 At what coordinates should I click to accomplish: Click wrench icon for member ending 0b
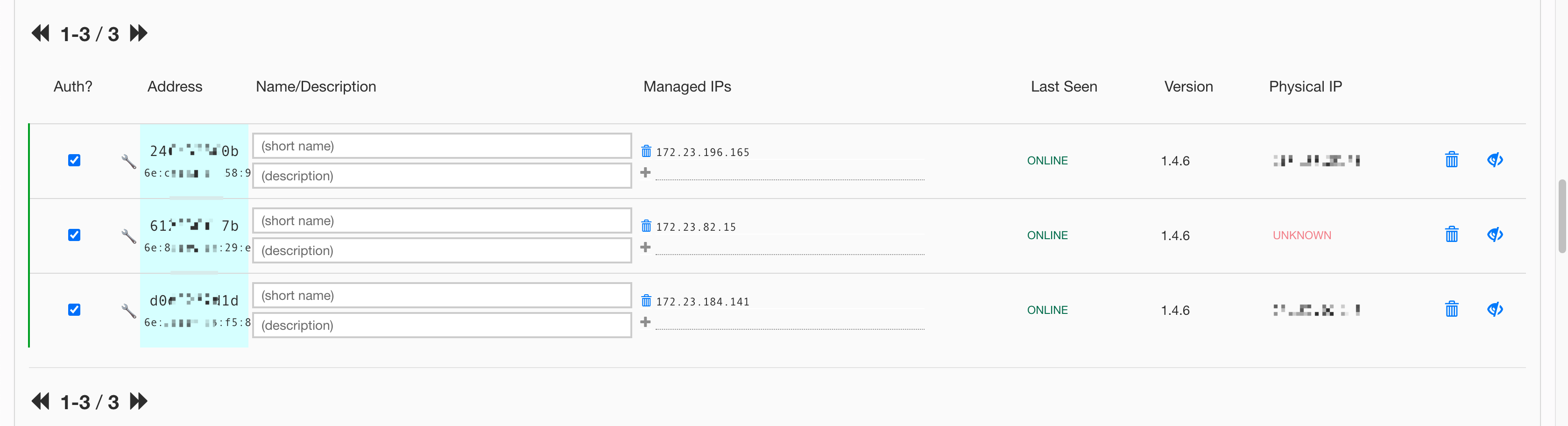(x=128, y=161)
